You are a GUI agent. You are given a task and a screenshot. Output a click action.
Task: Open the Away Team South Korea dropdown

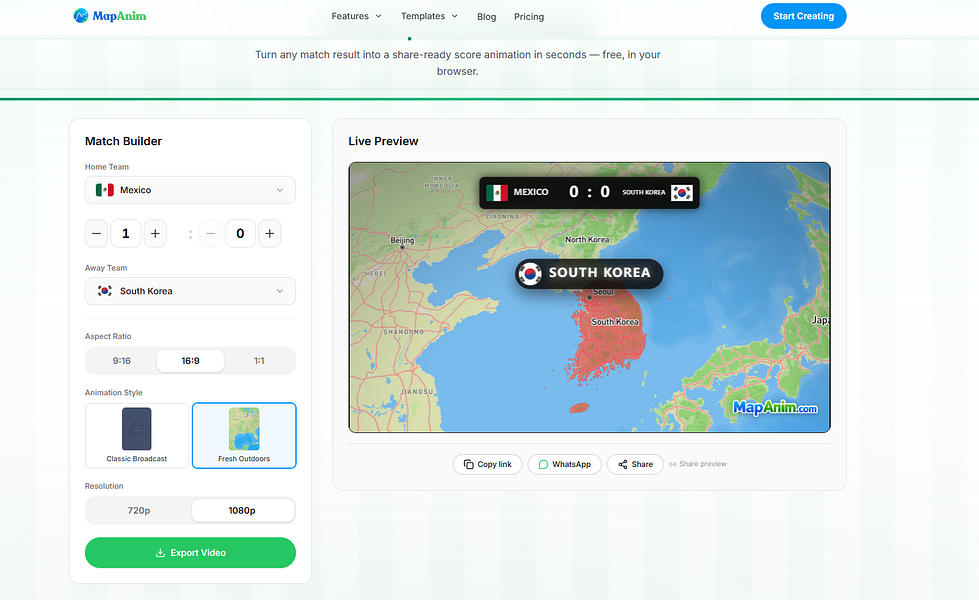click(190, 291)
